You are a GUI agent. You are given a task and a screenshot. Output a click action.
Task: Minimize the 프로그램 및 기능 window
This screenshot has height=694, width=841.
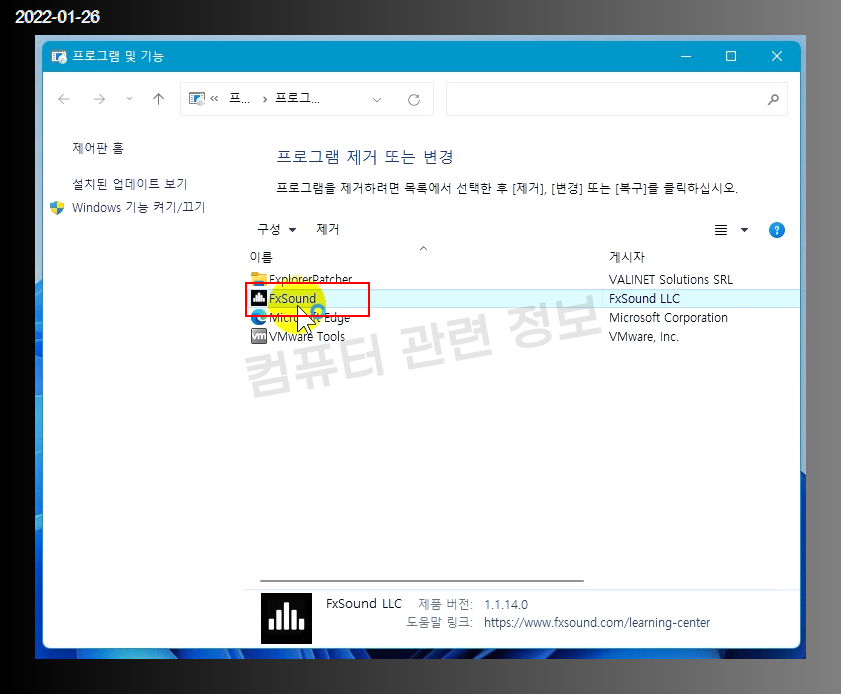[686, 56]
